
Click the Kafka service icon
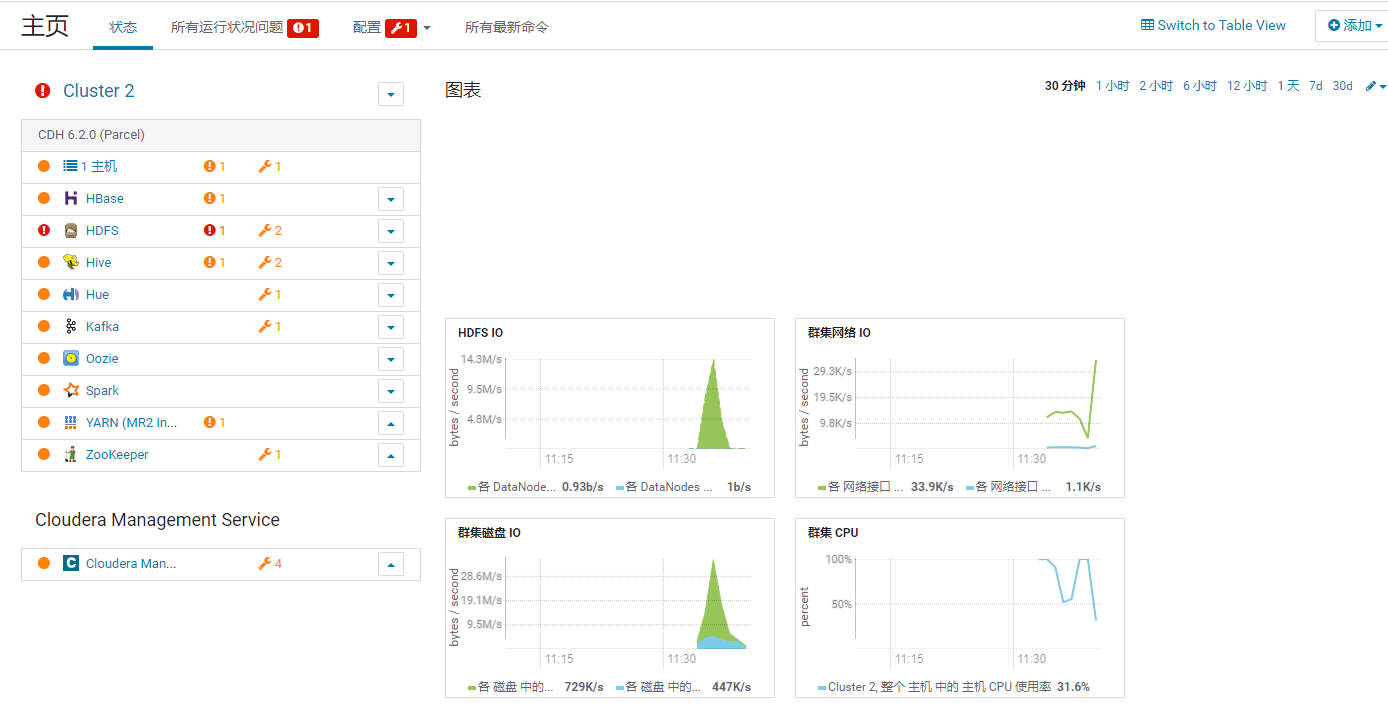[71, 326]
